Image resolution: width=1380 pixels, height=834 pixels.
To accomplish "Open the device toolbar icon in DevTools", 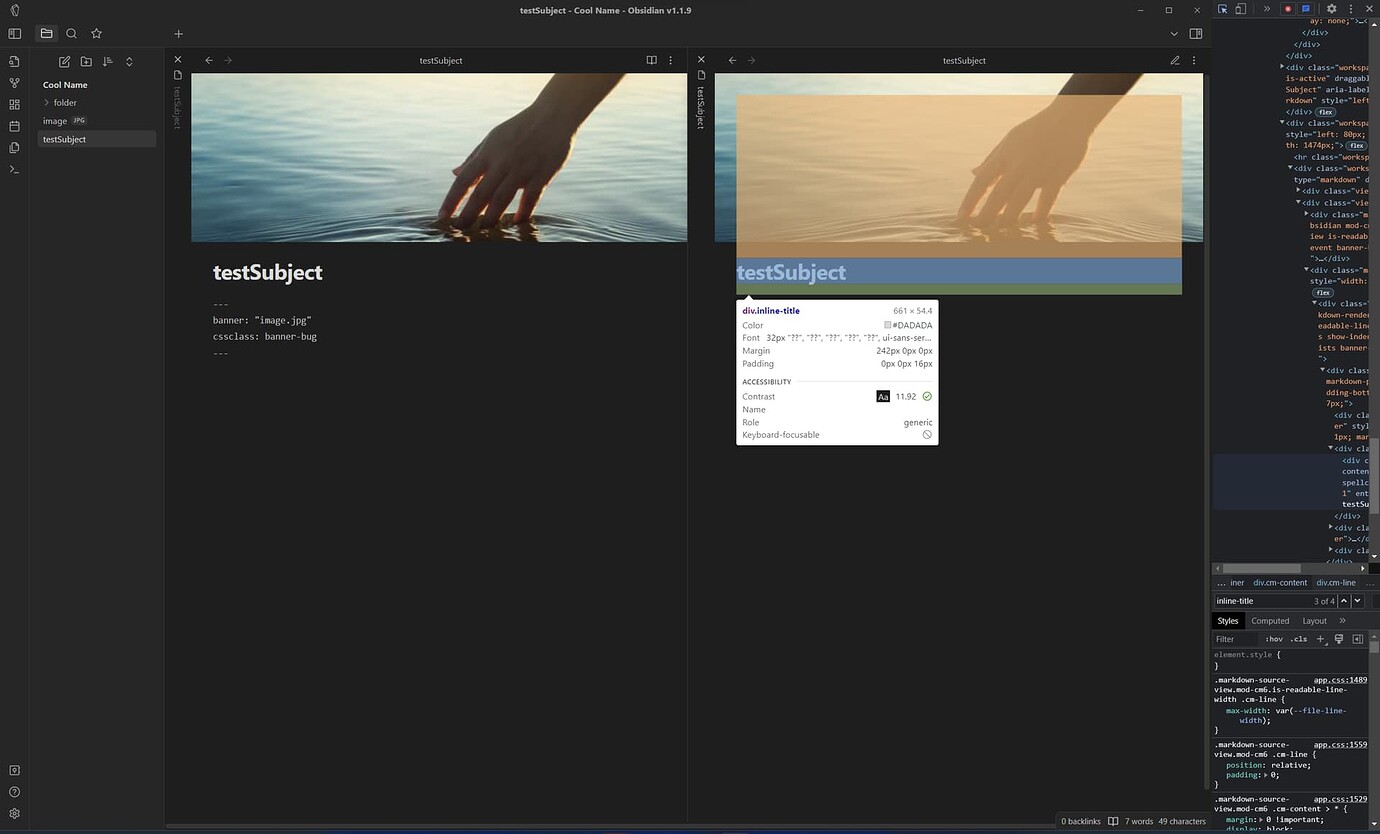I will click(x=1240, y=8).
